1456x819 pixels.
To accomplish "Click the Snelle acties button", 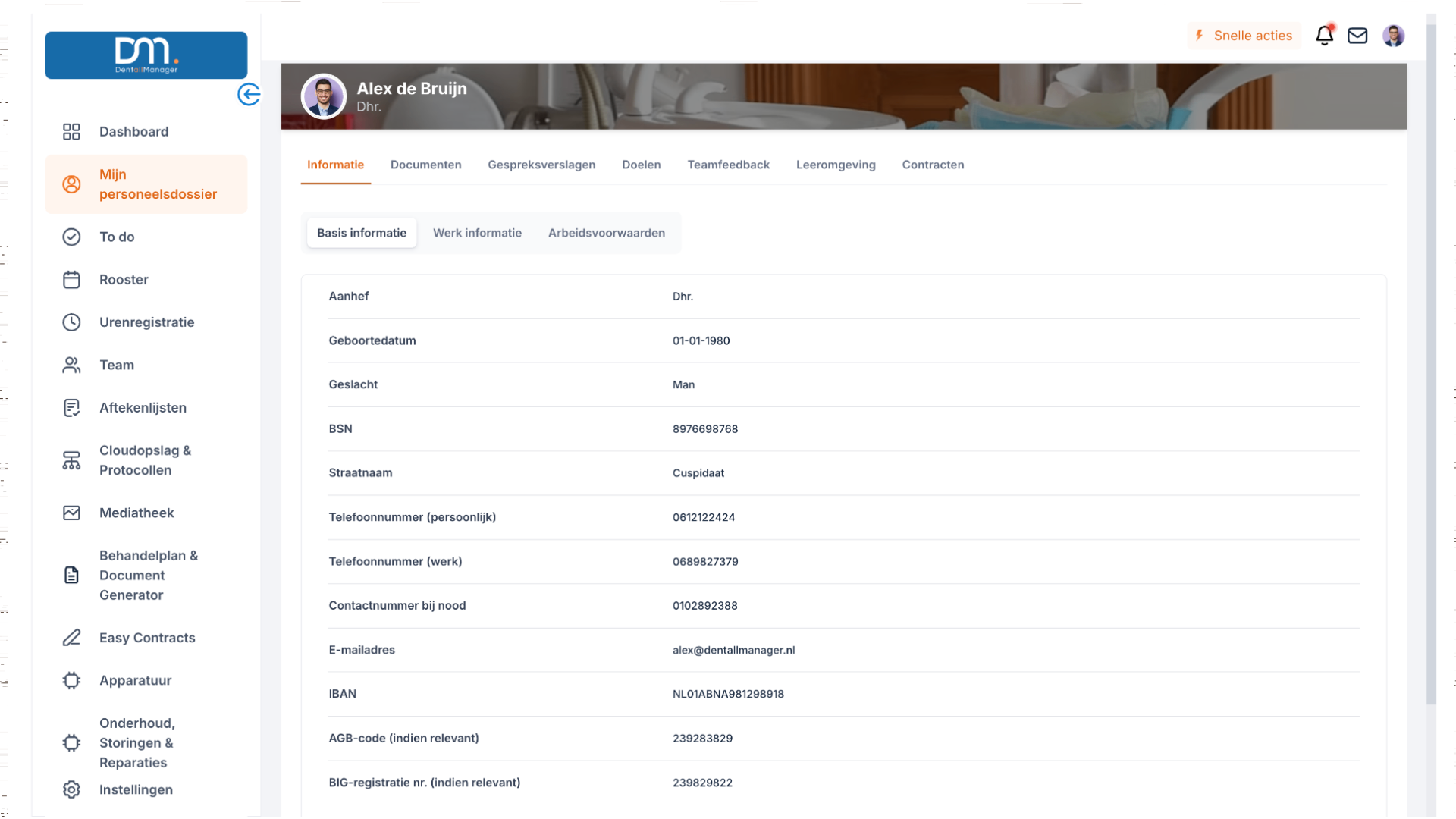I will (1244, 36).
